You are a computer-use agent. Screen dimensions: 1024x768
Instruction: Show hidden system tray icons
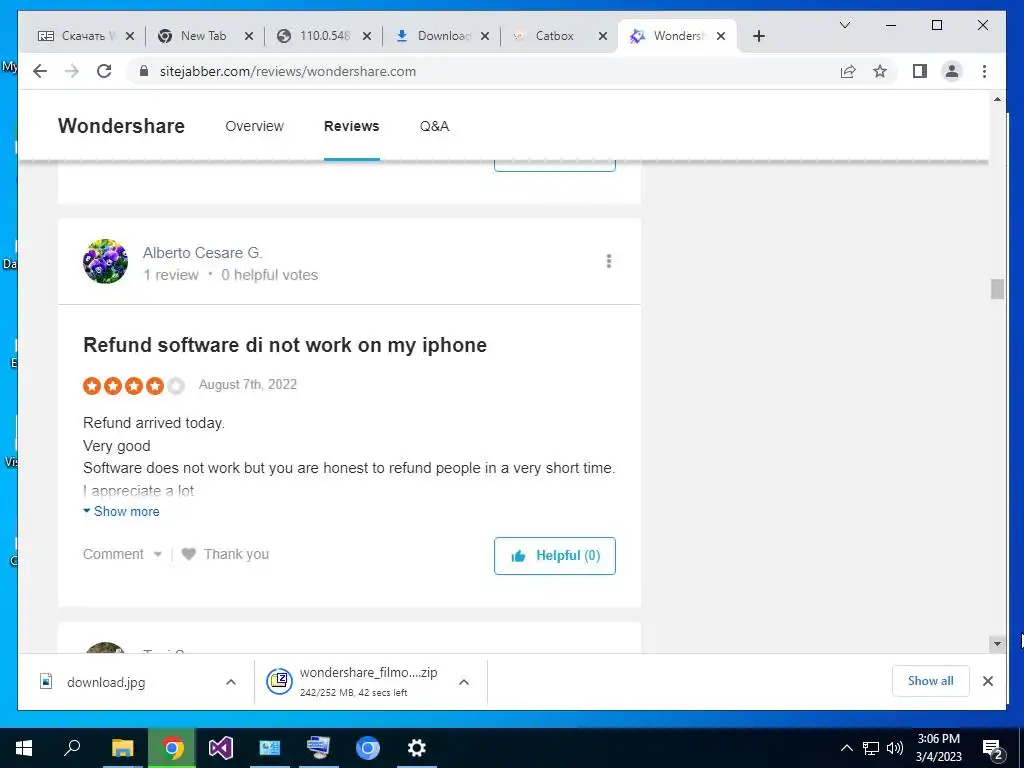click(846, 748)
